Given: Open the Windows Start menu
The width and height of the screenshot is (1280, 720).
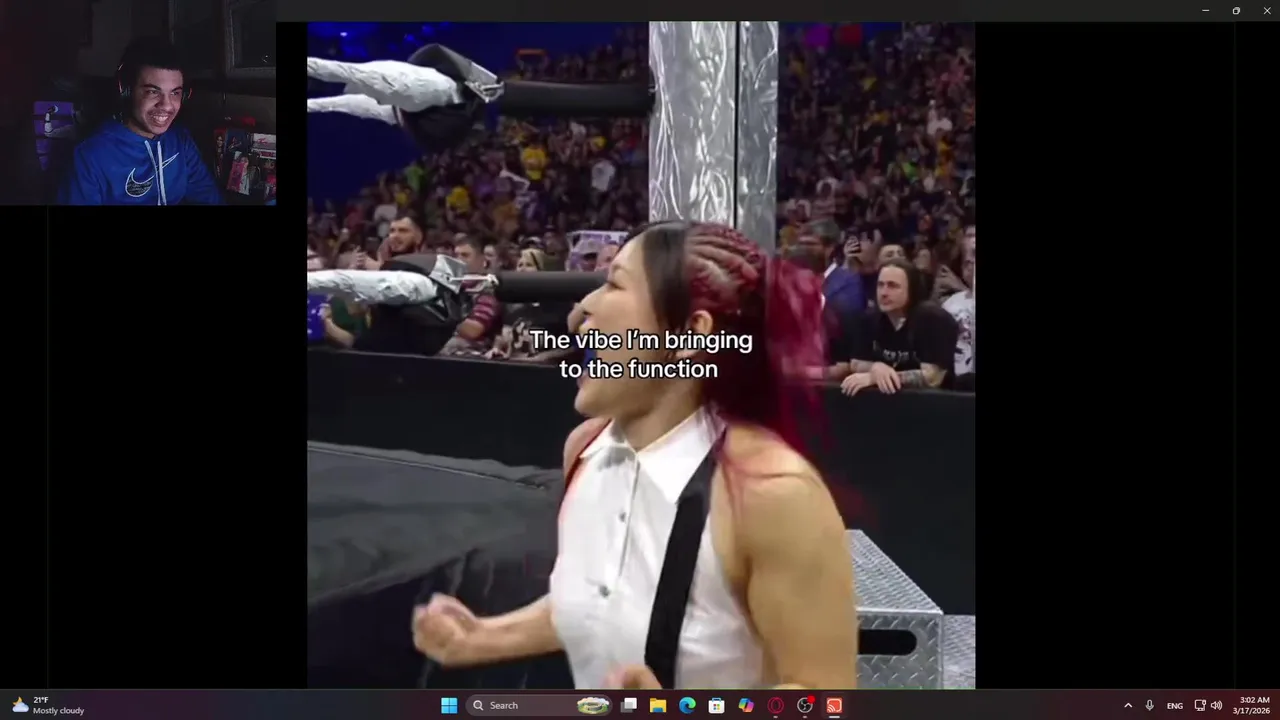Looking at the screenshot, I should coord(449,705).
